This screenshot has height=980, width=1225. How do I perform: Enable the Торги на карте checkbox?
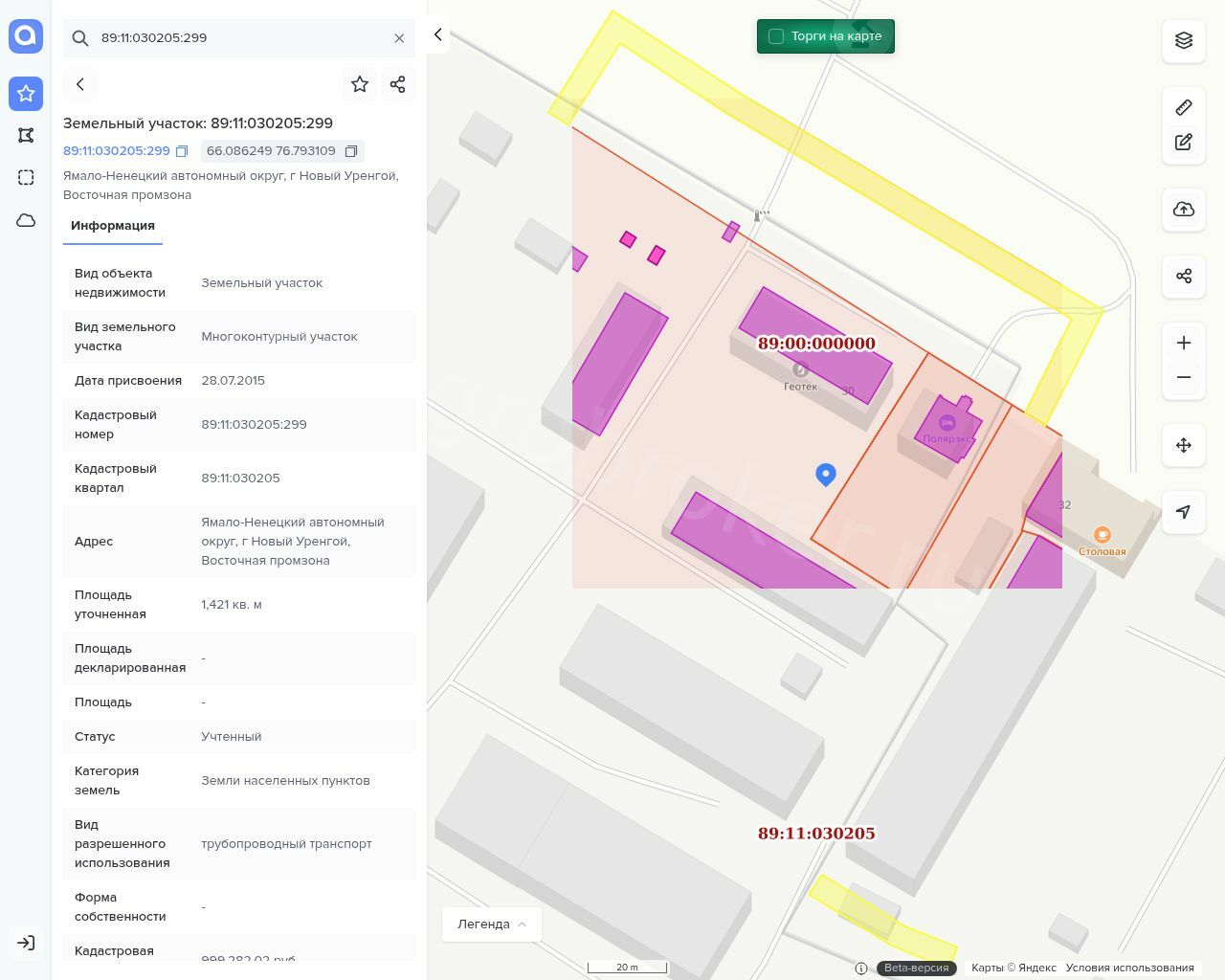[776, 36]
